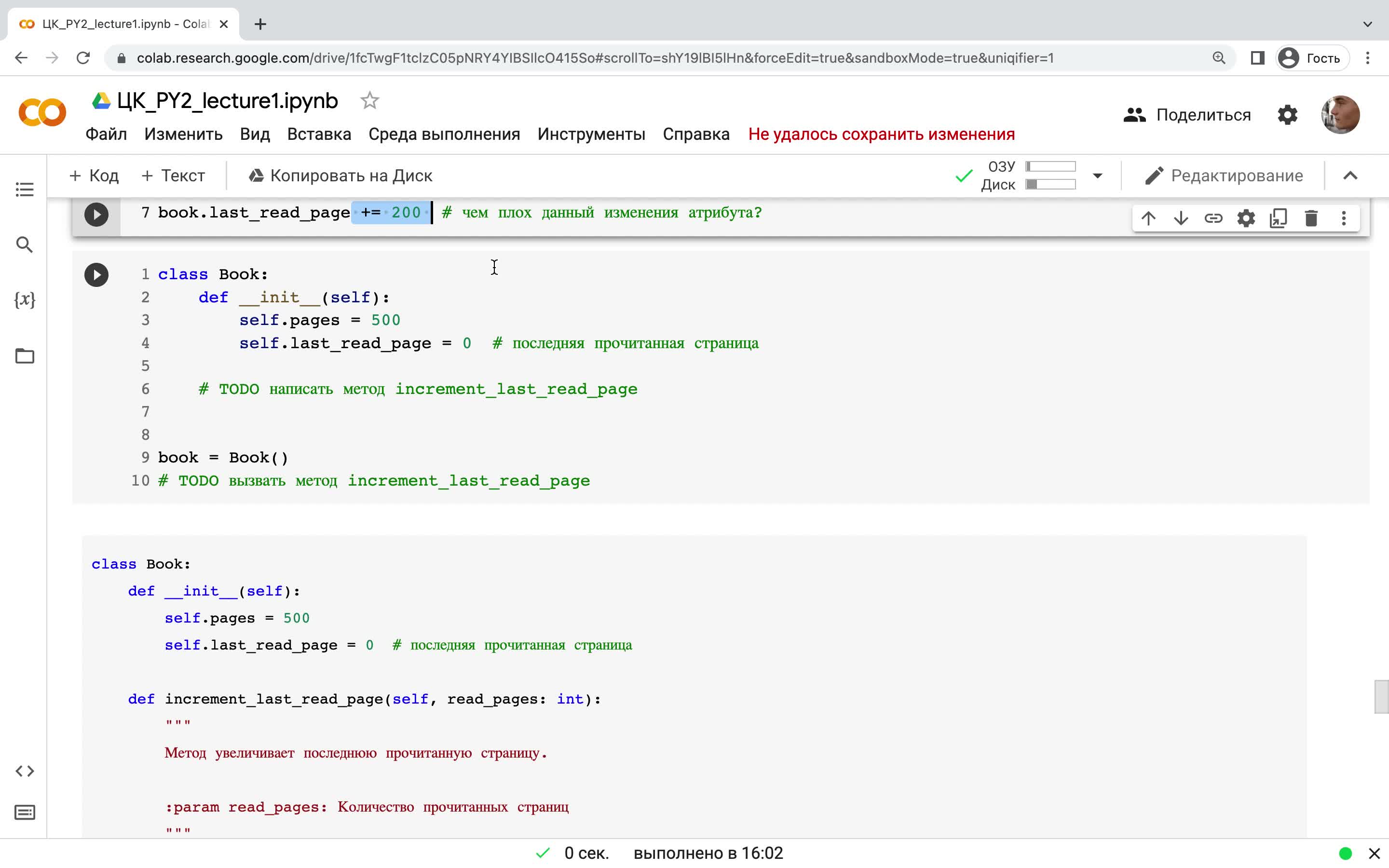This screenshot has width=1389, height=868.
Task: Click Копировать на Диск button
Action: pyautogui.click(x=340, y=176)
